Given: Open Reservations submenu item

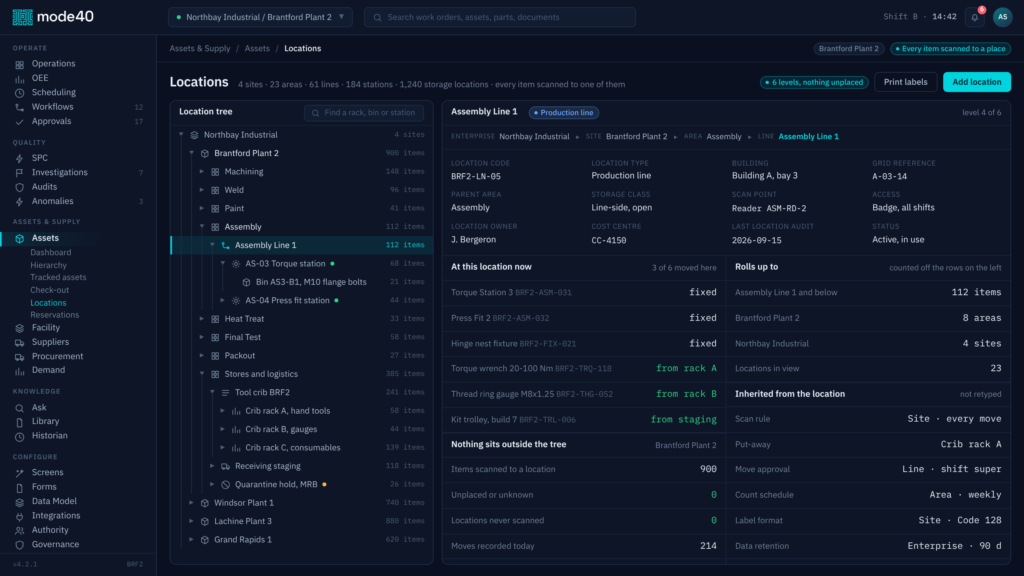Looking at the screenshot, I should (54, 315).
